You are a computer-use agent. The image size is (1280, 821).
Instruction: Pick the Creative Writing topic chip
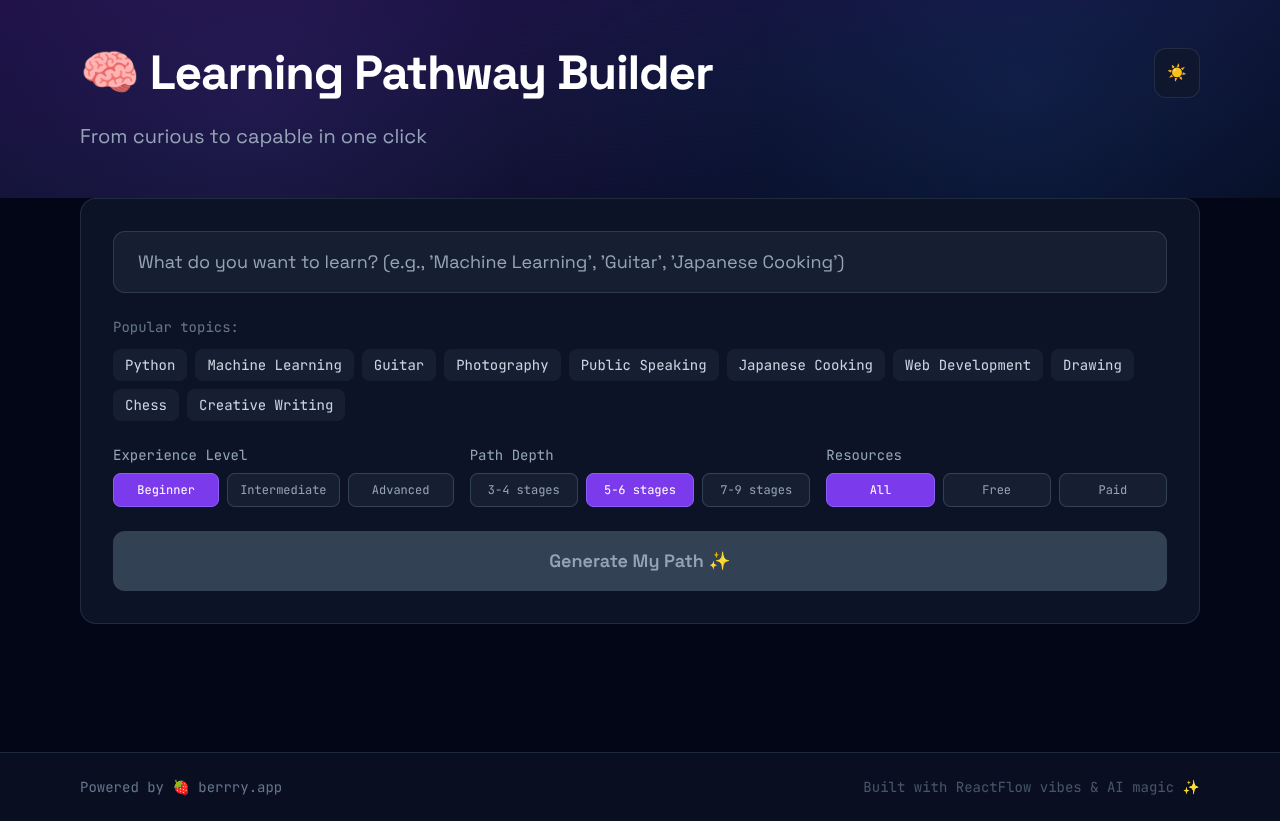(266, 405)
